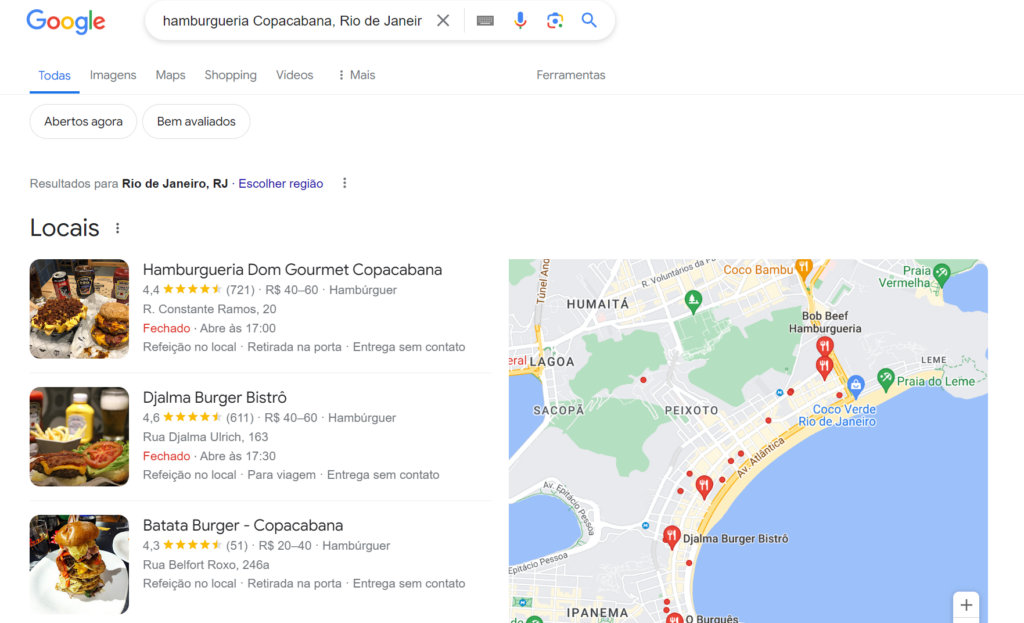This screenshot has height=623, width=1024.
Task: Click the Praia Vermelha green beach pin
Action: coord(941,274)
